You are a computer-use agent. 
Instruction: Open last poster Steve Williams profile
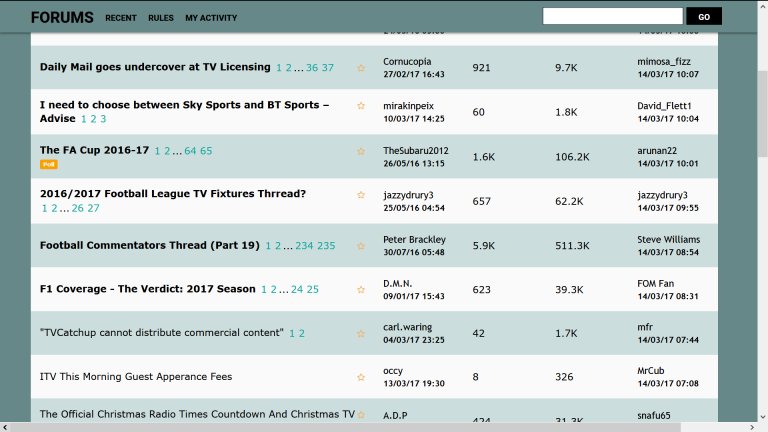tap(669, 240)
